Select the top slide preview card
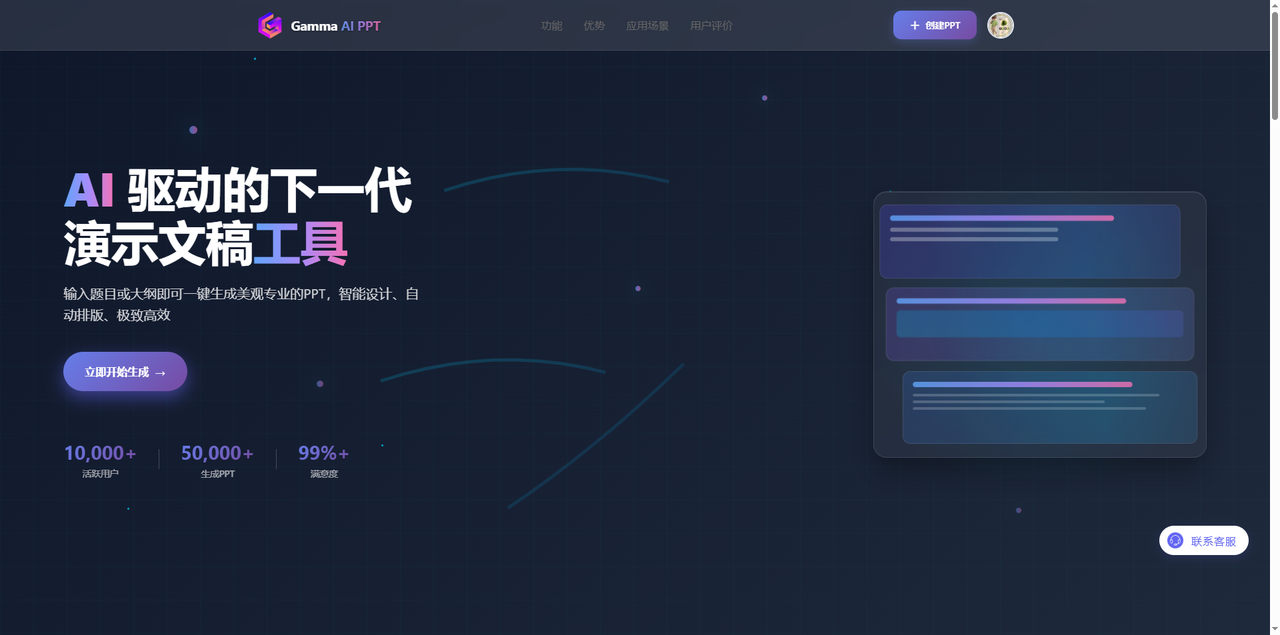1280x635 pixels. (x=1029, y=242)
